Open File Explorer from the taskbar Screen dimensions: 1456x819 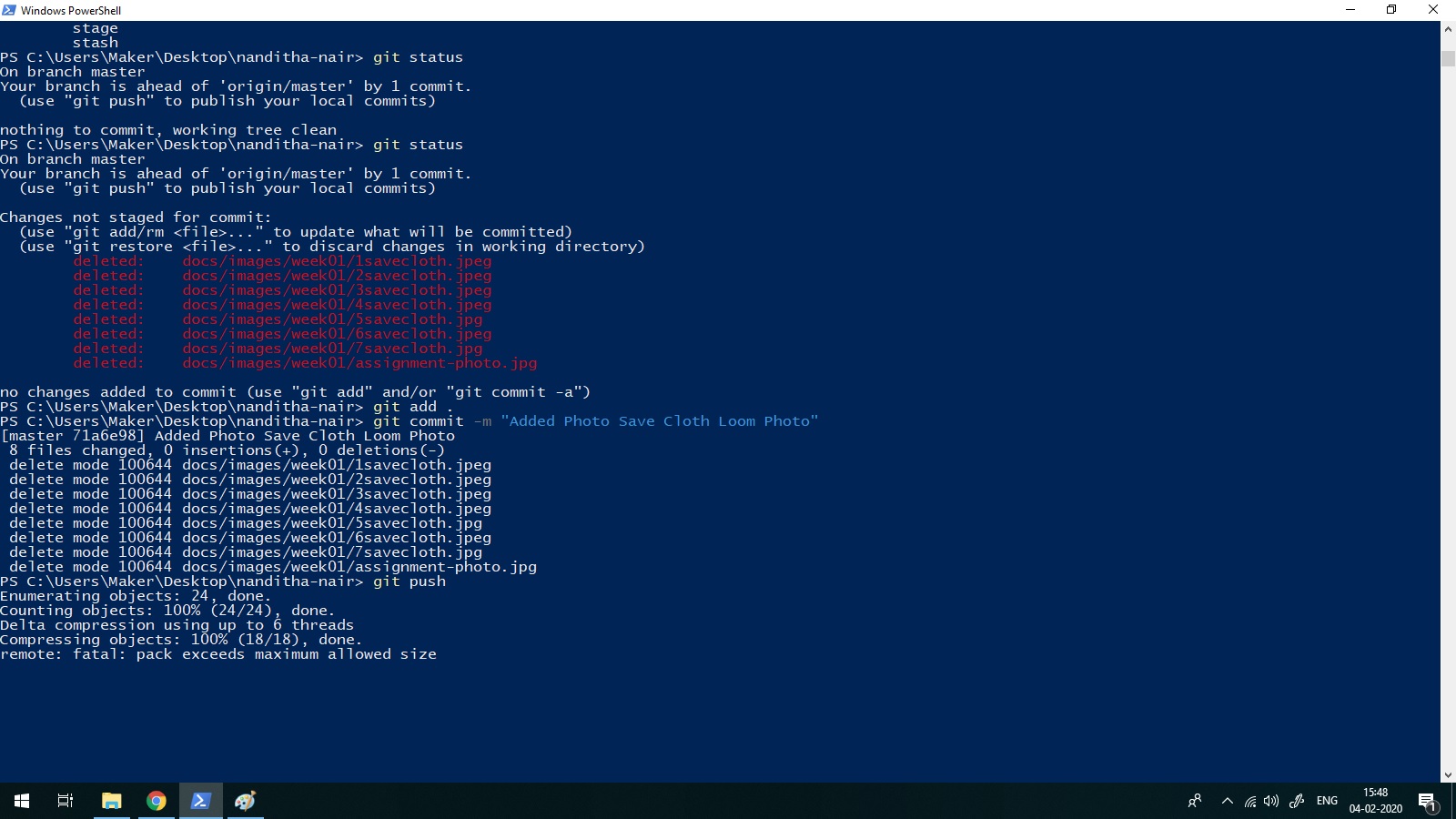point(111,801)
